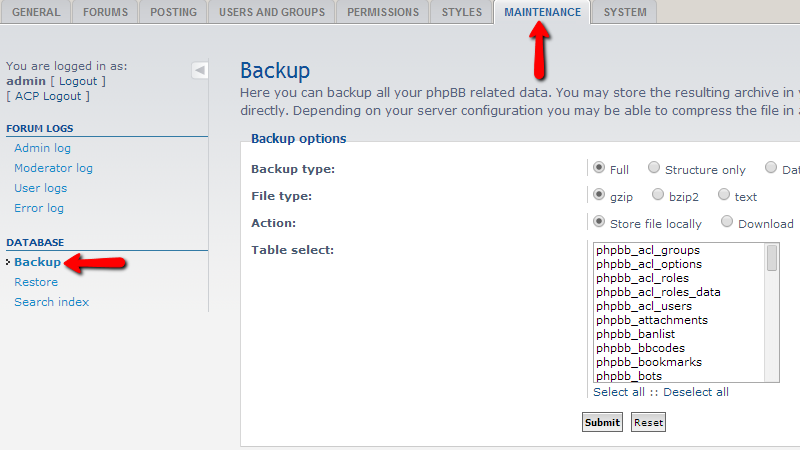This screenshot has width=800, height=450.
Task: Switch to the Permissions tab
Action: tap(385, 12)
